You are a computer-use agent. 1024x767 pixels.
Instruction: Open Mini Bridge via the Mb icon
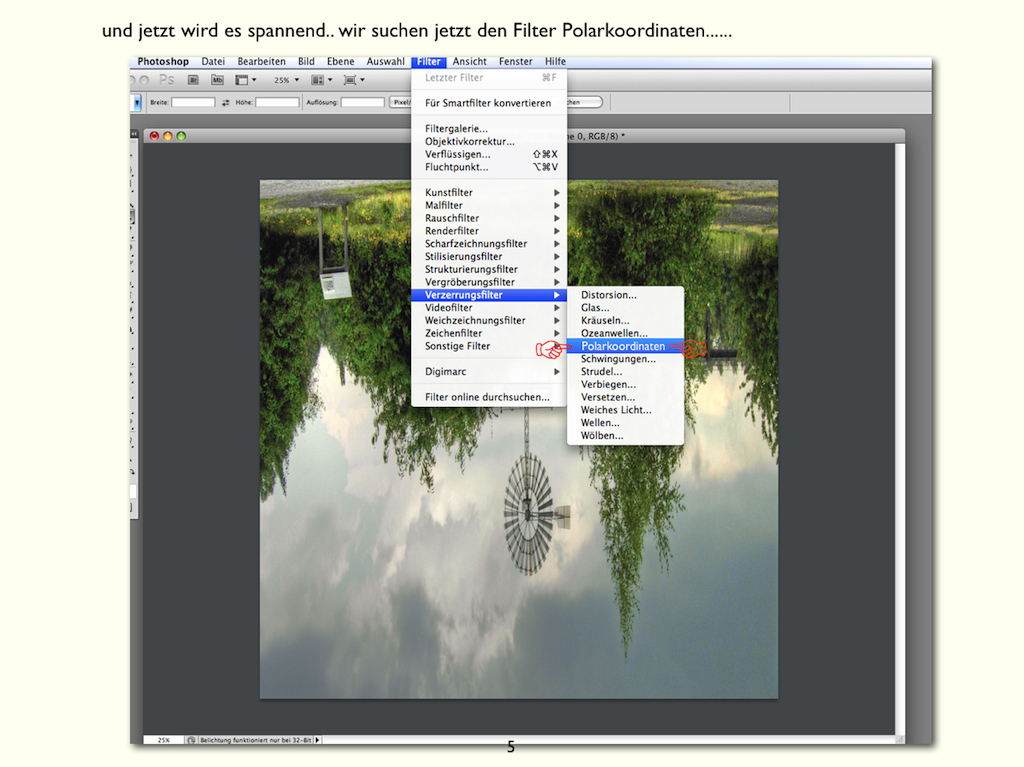tap(217, 80)
